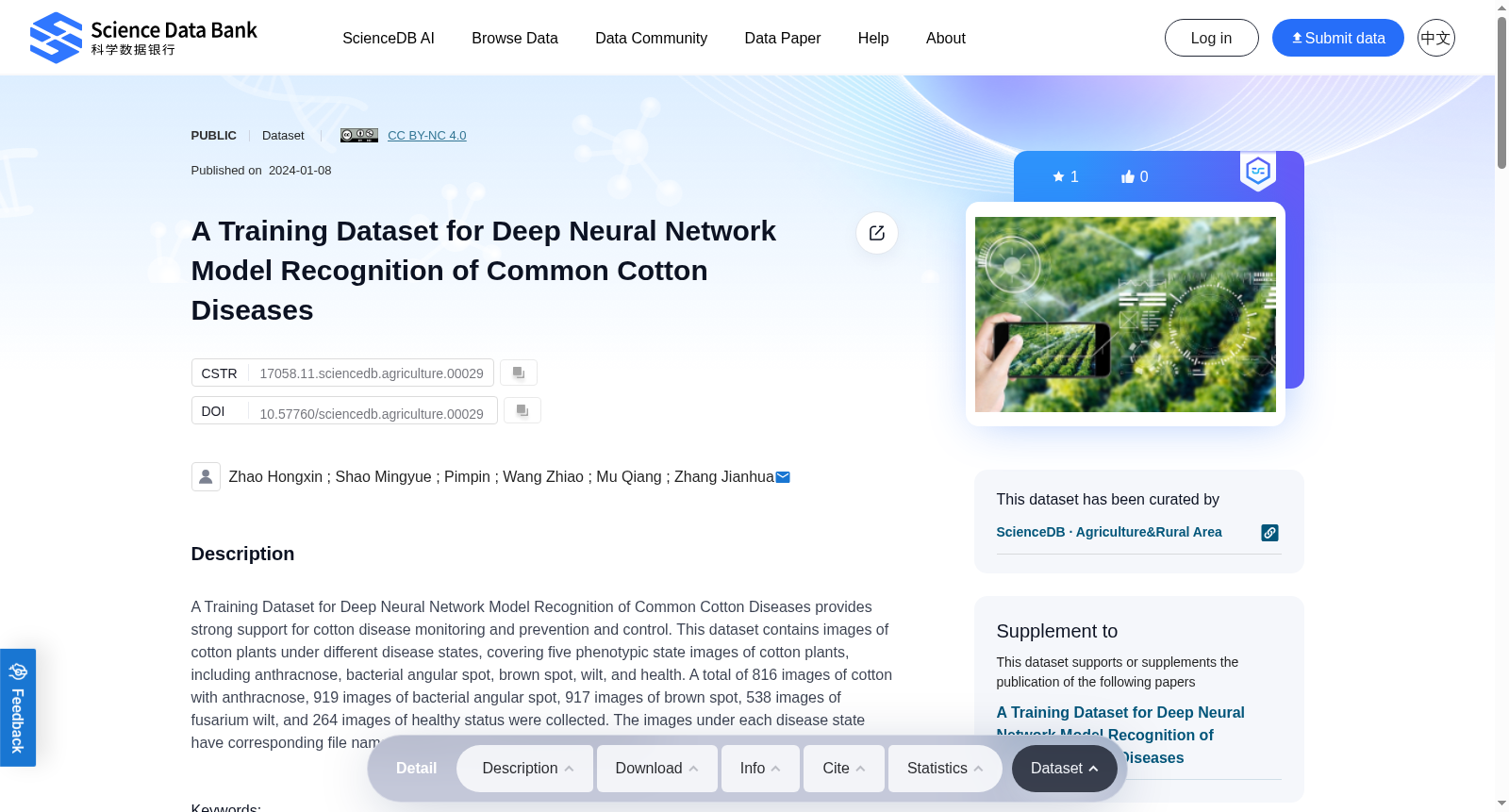Select the Detail tab in floating bar

(416, 769)
